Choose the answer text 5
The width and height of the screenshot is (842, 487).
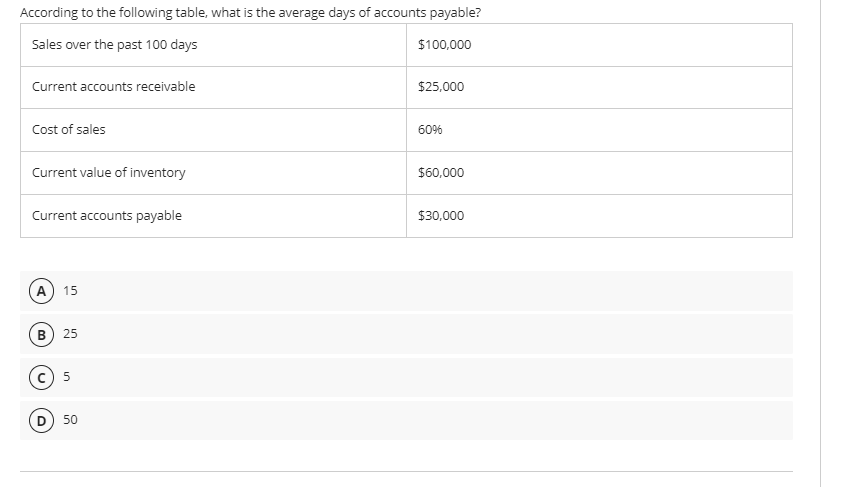[x=67, y=376]
